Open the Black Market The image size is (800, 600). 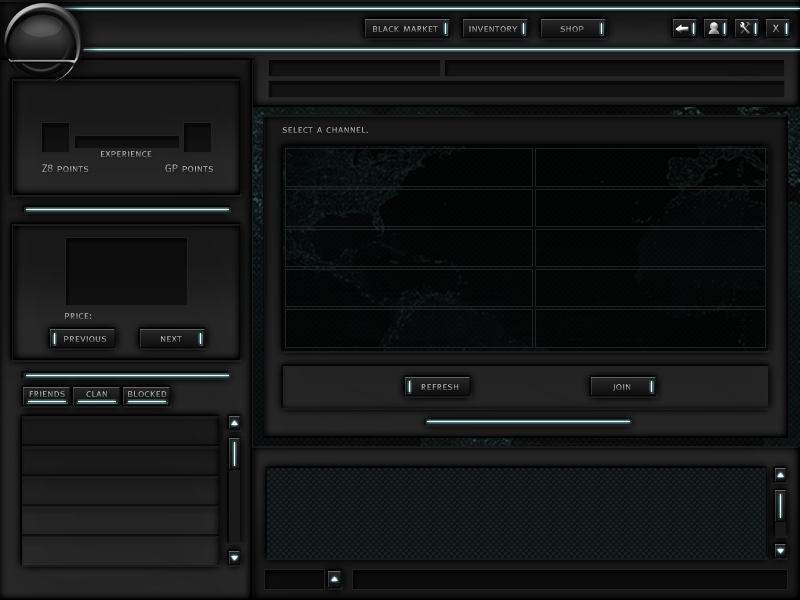point(406,29)
